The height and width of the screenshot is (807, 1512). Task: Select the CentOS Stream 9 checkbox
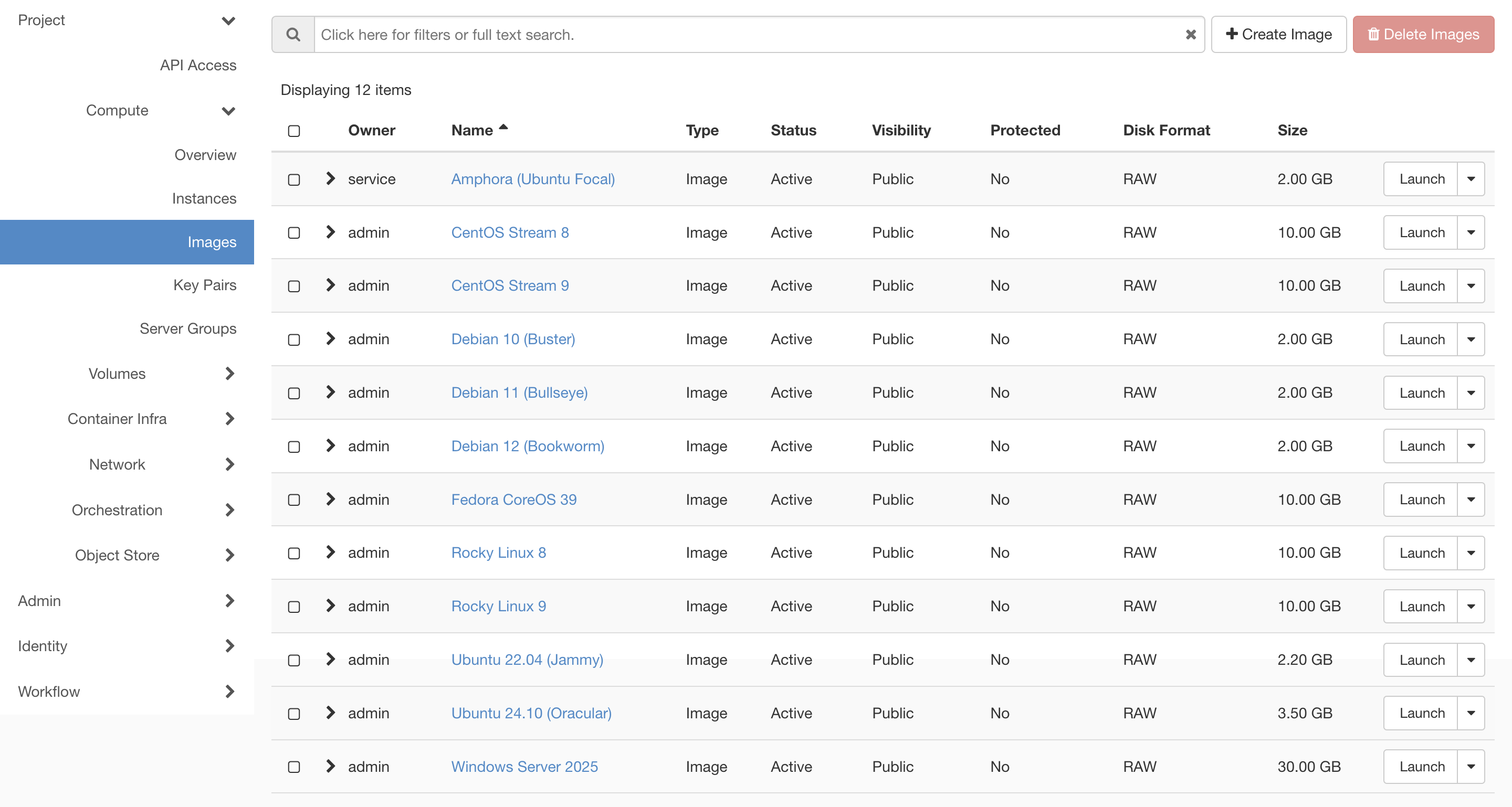[294, 286]
